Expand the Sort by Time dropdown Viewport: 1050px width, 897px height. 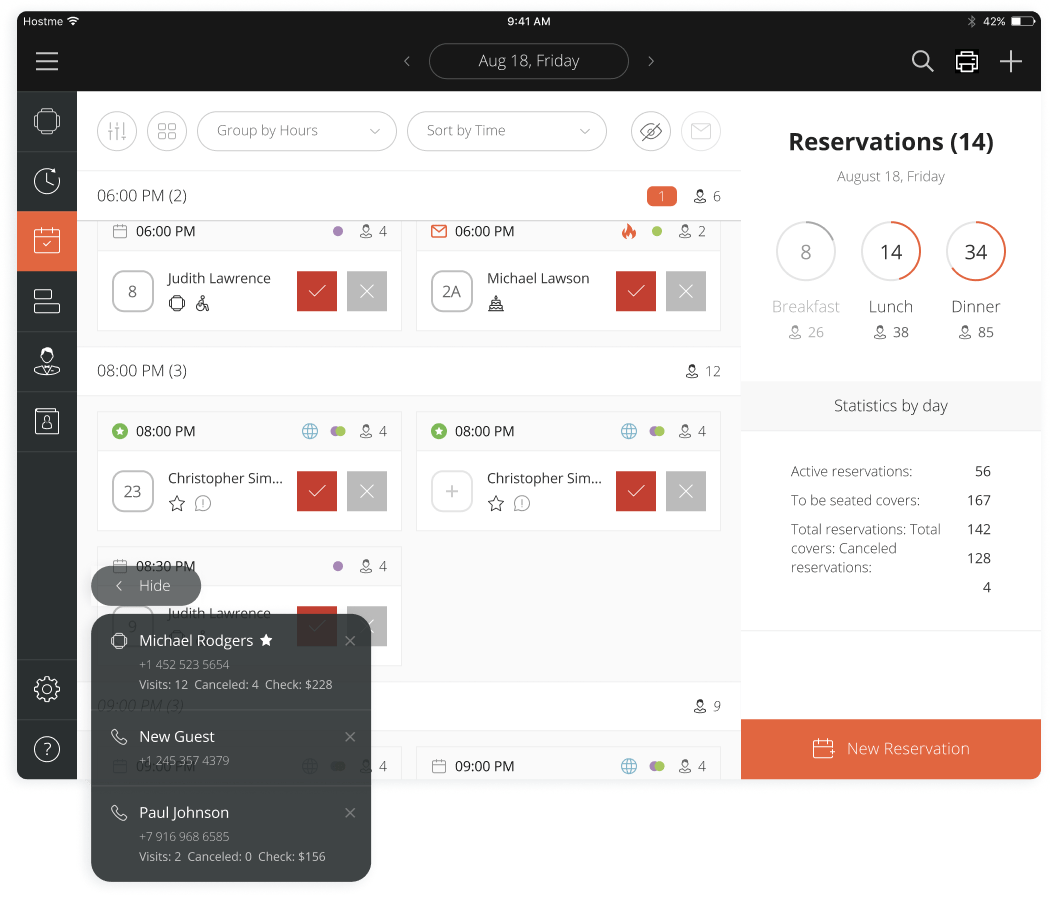507,131
